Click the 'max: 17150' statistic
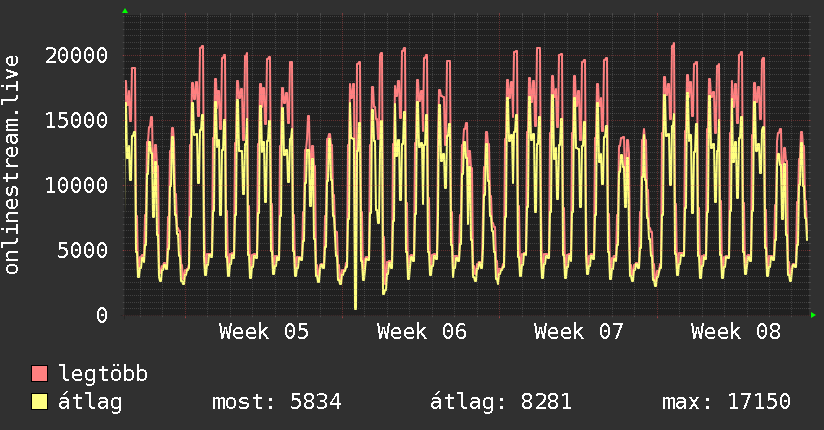The height and width of the screenshot is (430, 824). click(x=726, y=402)
